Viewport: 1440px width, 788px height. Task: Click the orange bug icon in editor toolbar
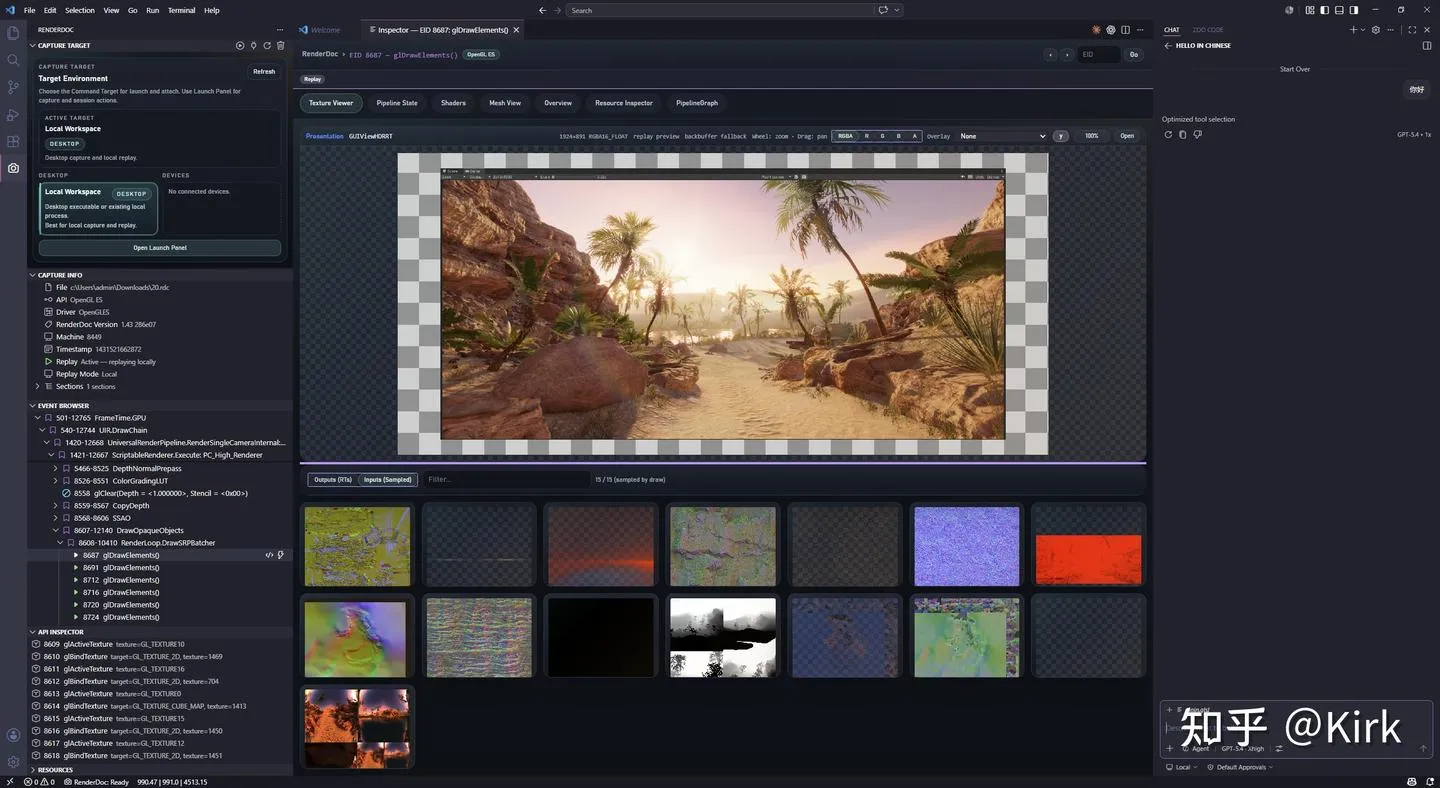click(x=1097, y=30)
